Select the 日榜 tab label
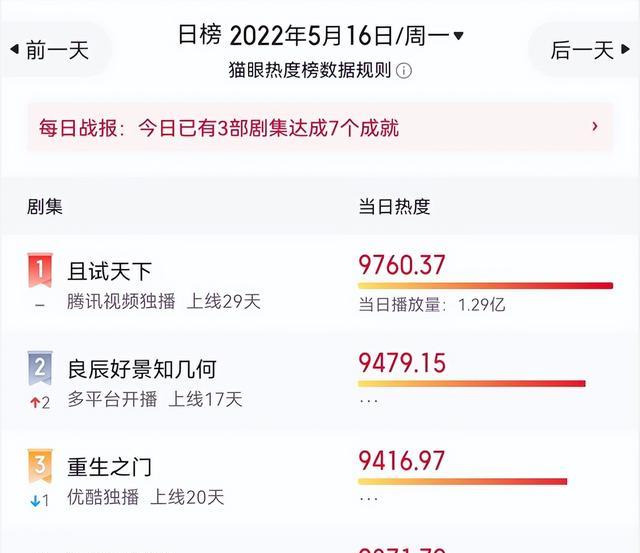This screenshot has width=640, height=553. tap(200, 35)
